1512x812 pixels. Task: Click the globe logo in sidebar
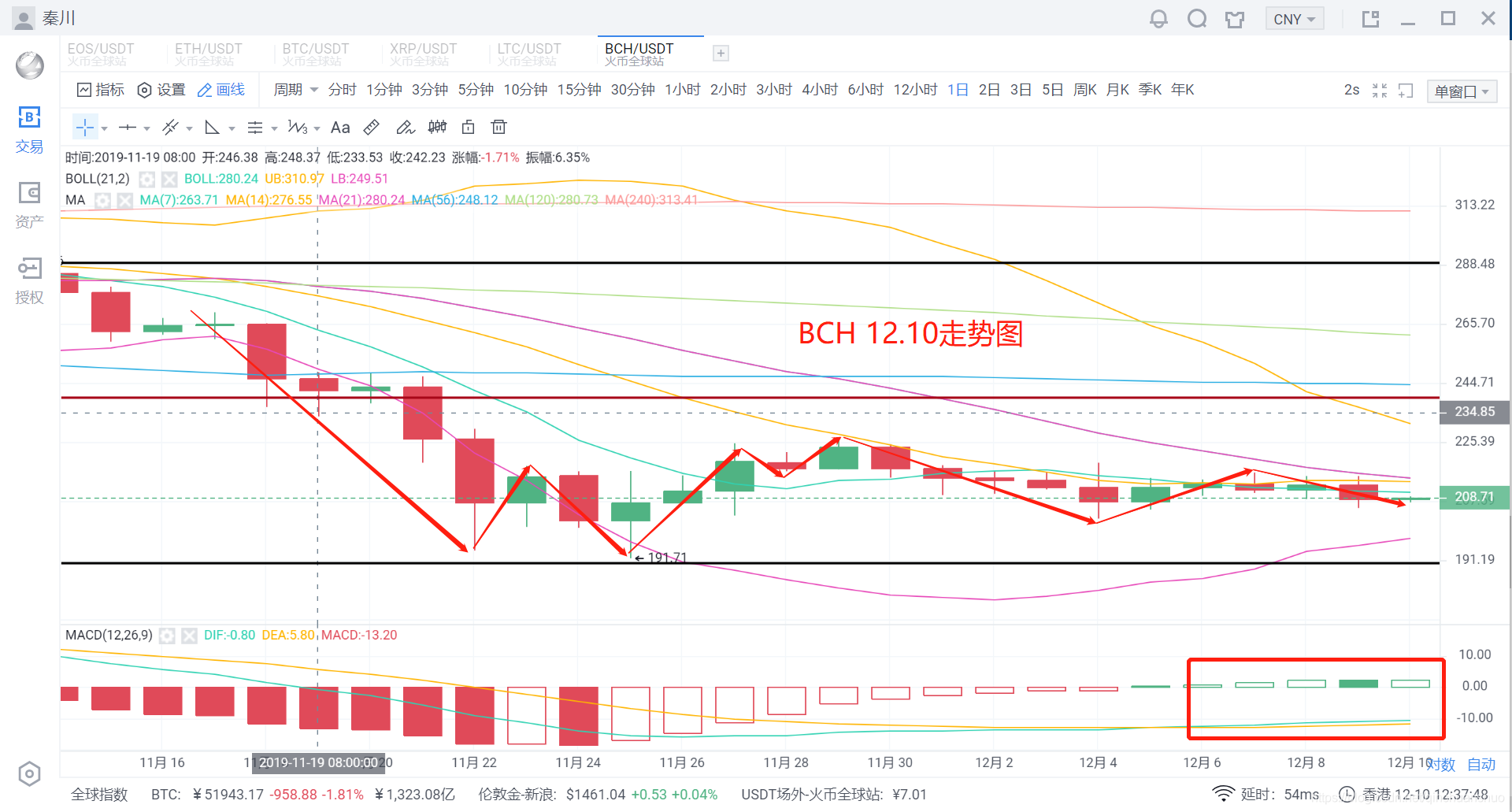point(30,65)
